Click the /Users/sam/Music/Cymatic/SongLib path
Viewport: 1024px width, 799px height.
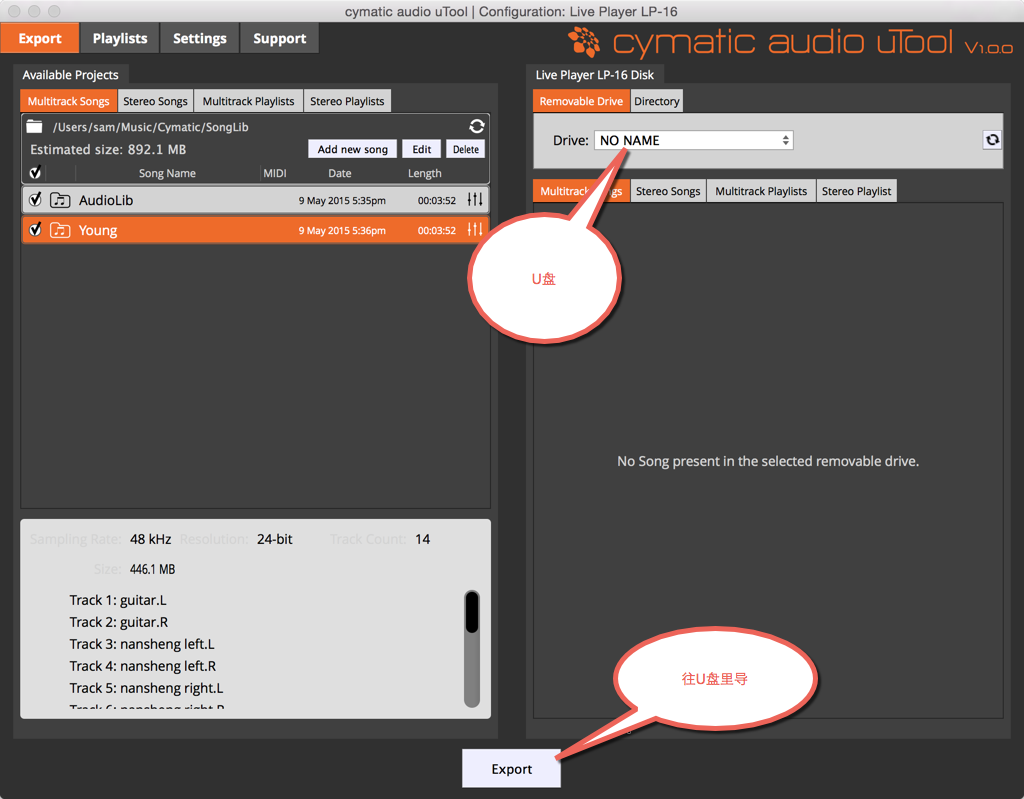click(151, 127)
